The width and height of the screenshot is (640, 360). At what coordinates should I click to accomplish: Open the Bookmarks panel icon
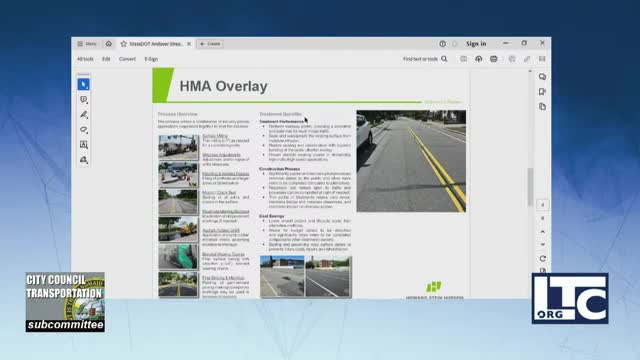tap(542, 91)
